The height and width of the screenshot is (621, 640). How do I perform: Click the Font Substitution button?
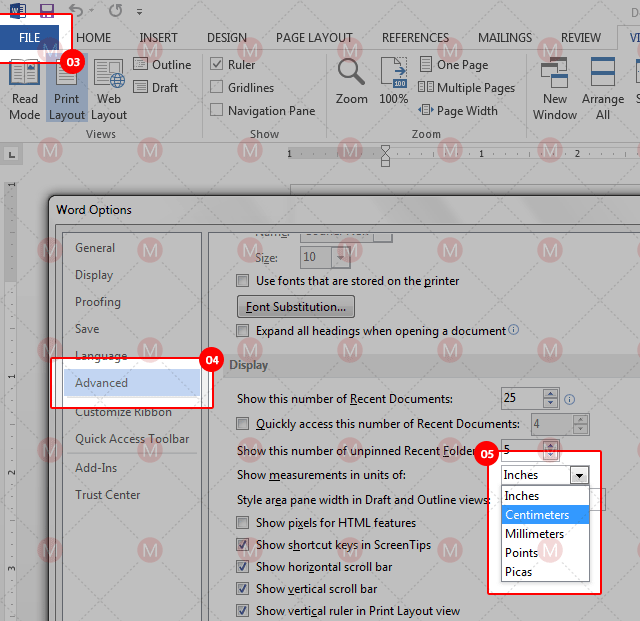(296, 307)
